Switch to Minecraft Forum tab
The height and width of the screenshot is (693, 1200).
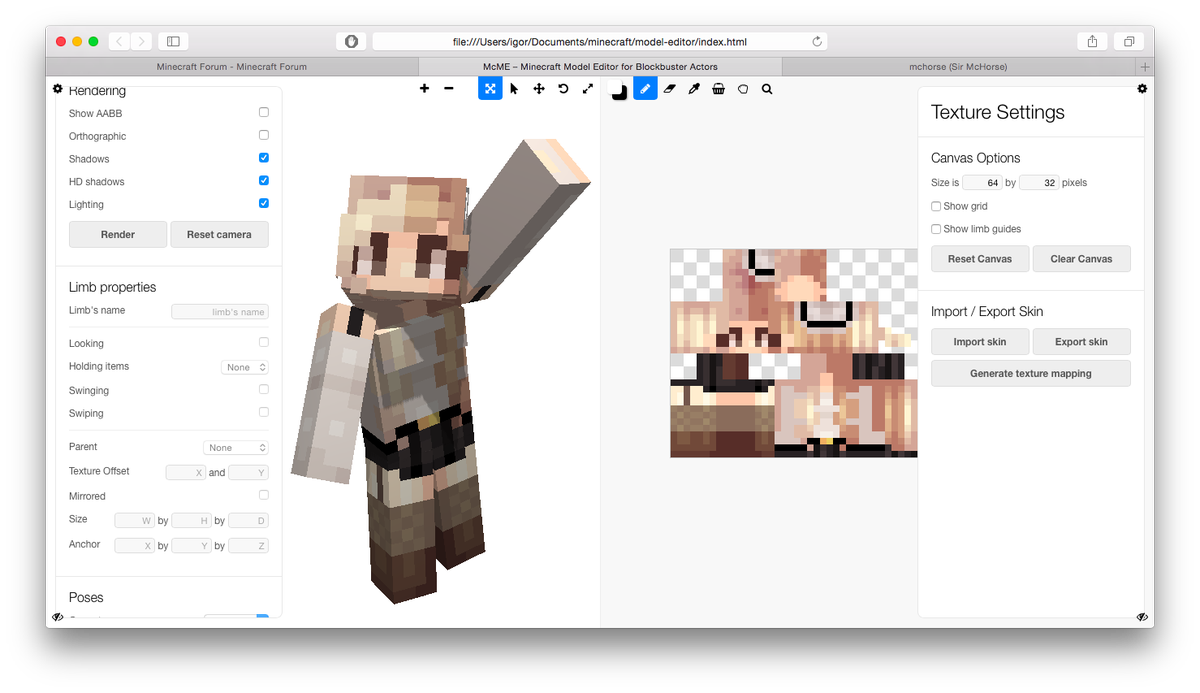232,67
